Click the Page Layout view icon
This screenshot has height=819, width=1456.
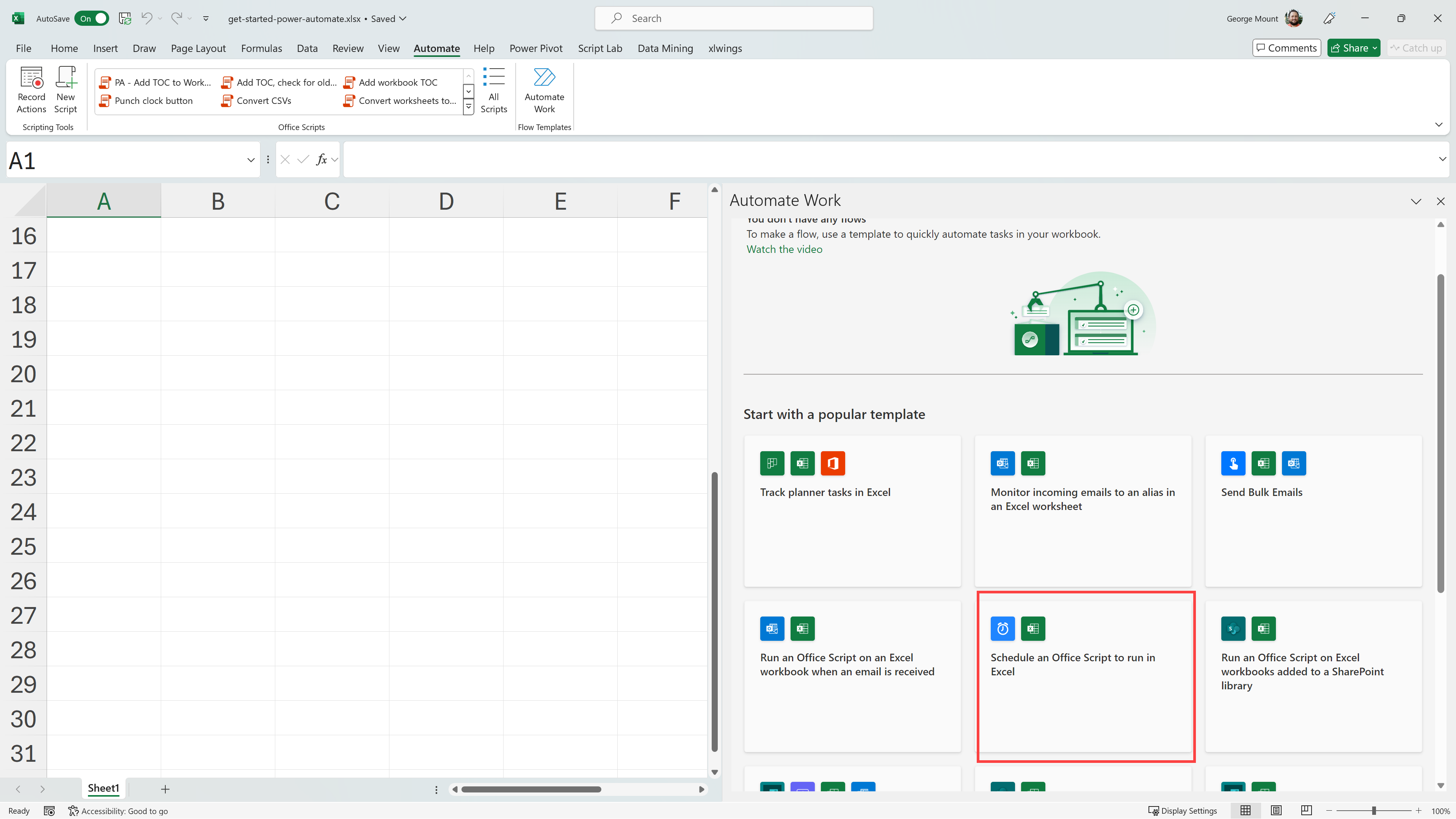point(1276,811)
